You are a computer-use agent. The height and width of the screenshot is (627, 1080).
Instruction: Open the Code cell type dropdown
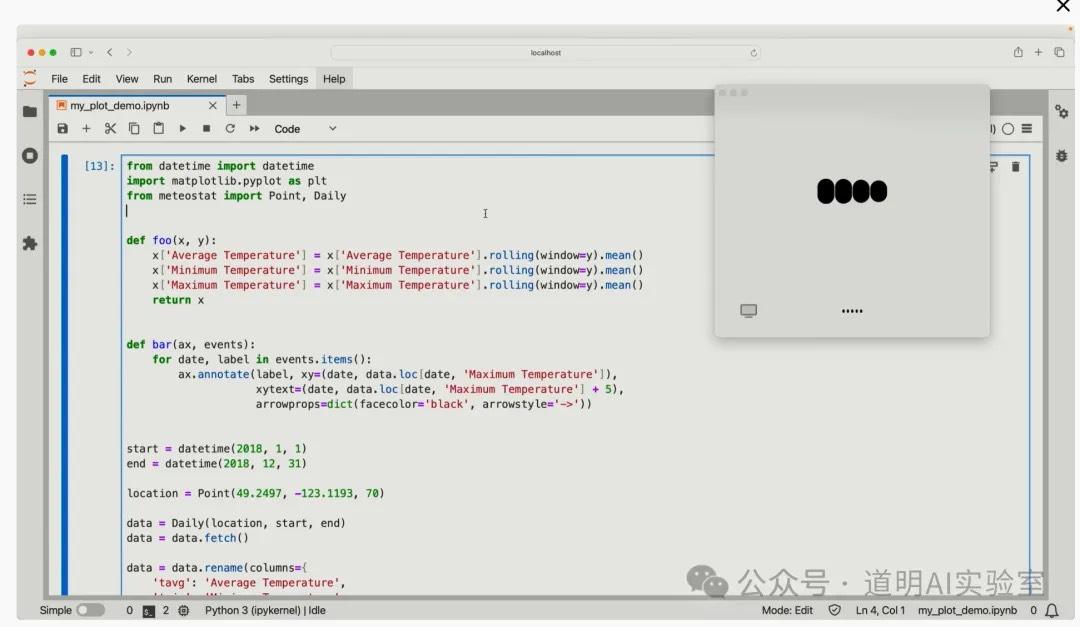point(305,129)
